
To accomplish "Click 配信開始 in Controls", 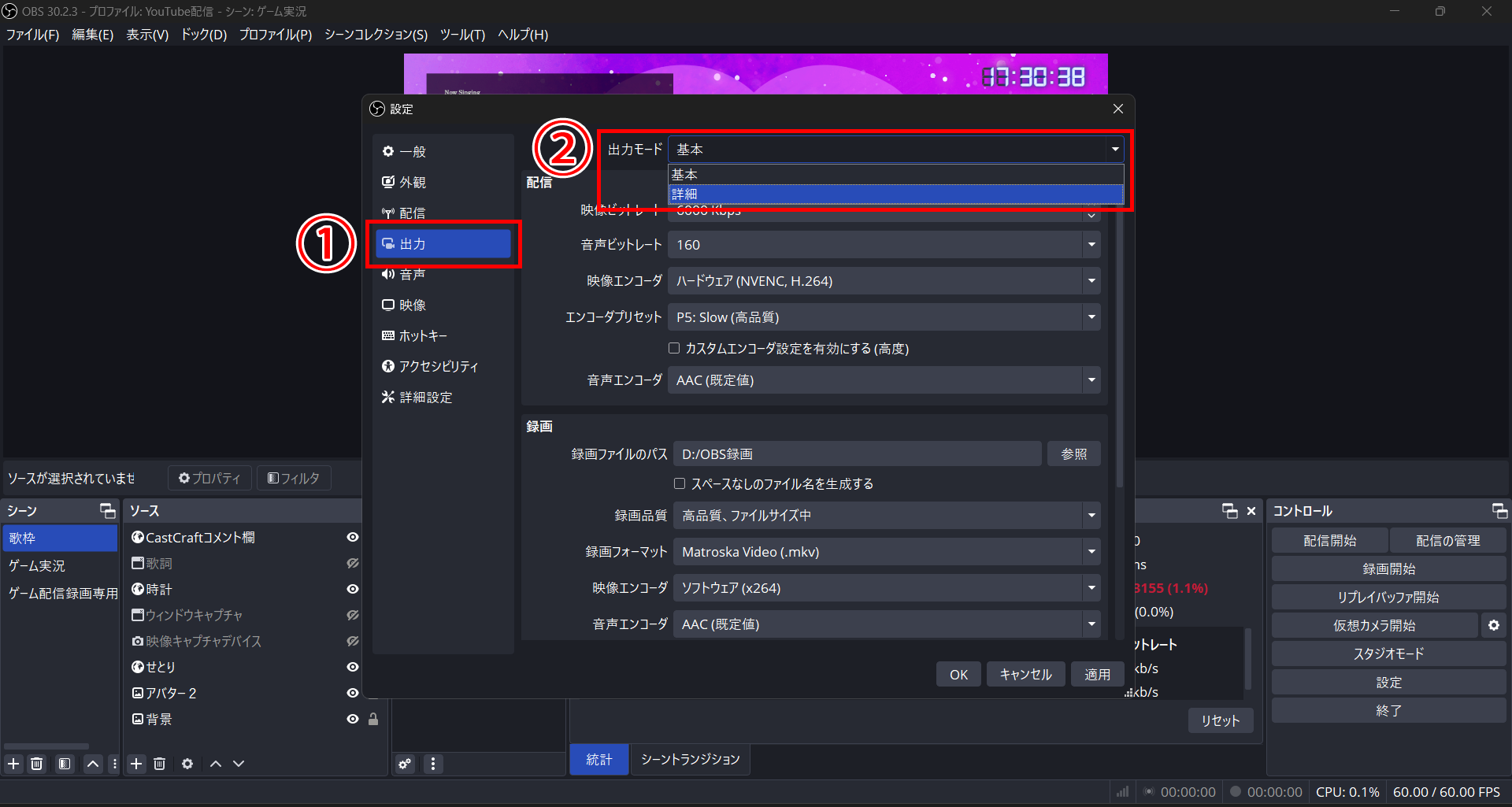I will click(1329, 541).
